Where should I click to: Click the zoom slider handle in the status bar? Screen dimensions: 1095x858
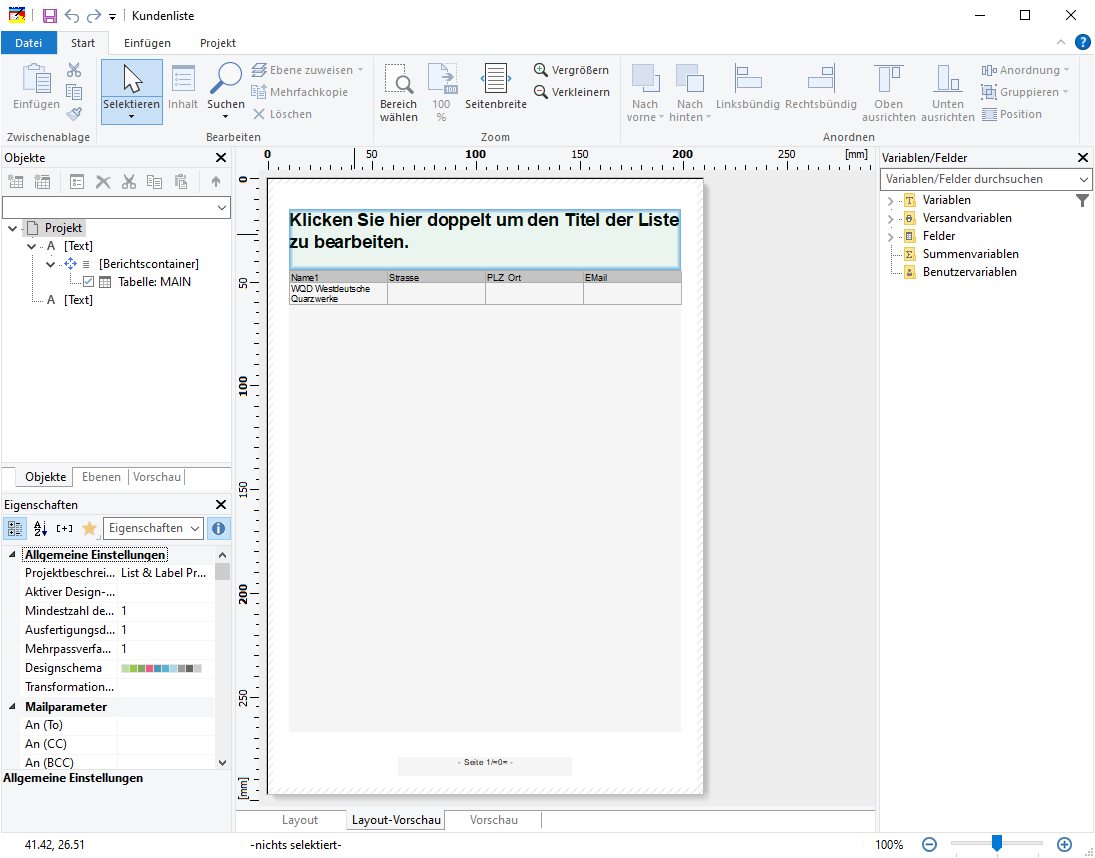click(x=997, y=843)
